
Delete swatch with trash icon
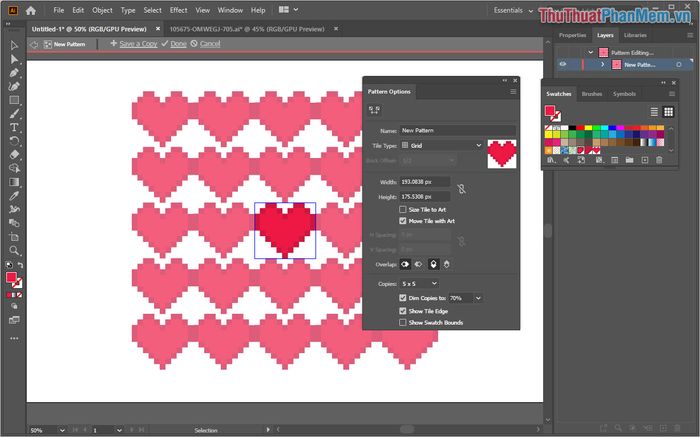pos(659,160)
